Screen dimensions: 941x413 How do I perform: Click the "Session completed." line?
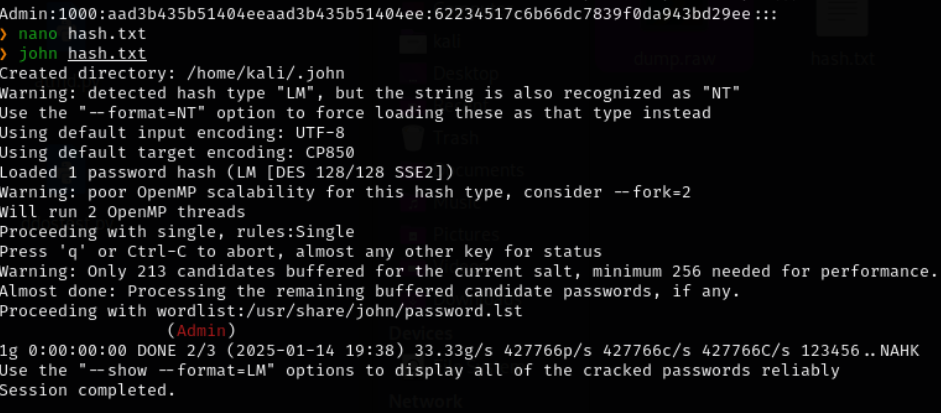(x=88, y=390)
